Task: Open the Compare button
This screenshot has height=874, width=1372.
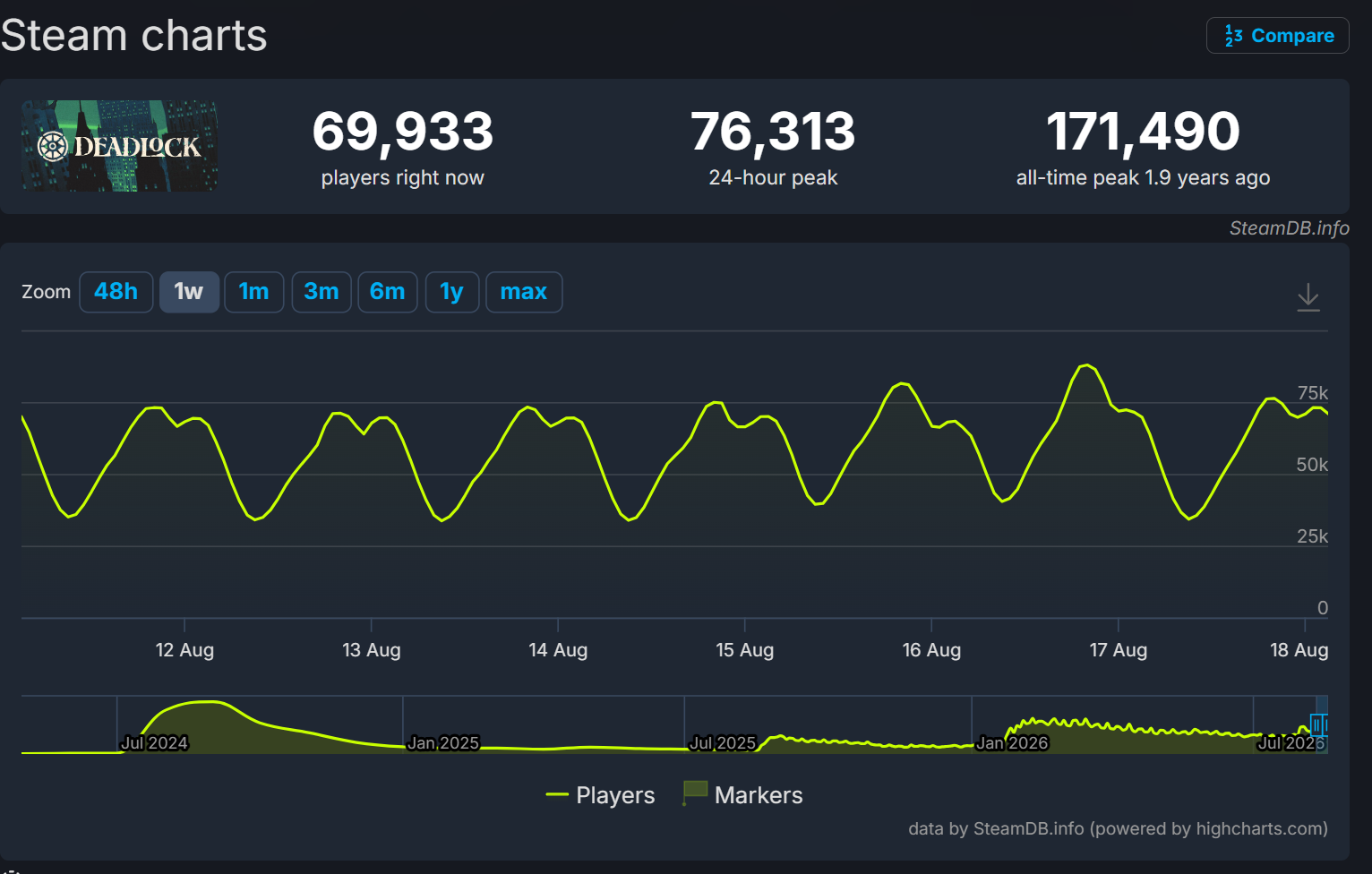Action: point(1278,36)
